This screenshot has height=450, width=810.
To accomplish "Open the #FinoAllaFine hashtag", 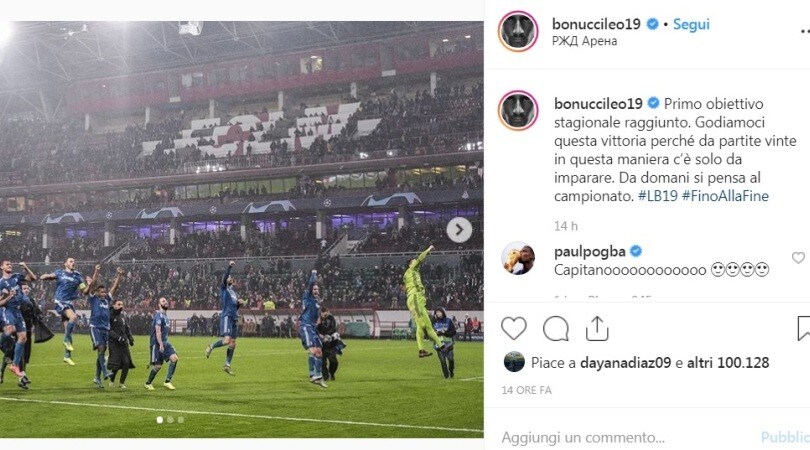I will coord(725,196).
